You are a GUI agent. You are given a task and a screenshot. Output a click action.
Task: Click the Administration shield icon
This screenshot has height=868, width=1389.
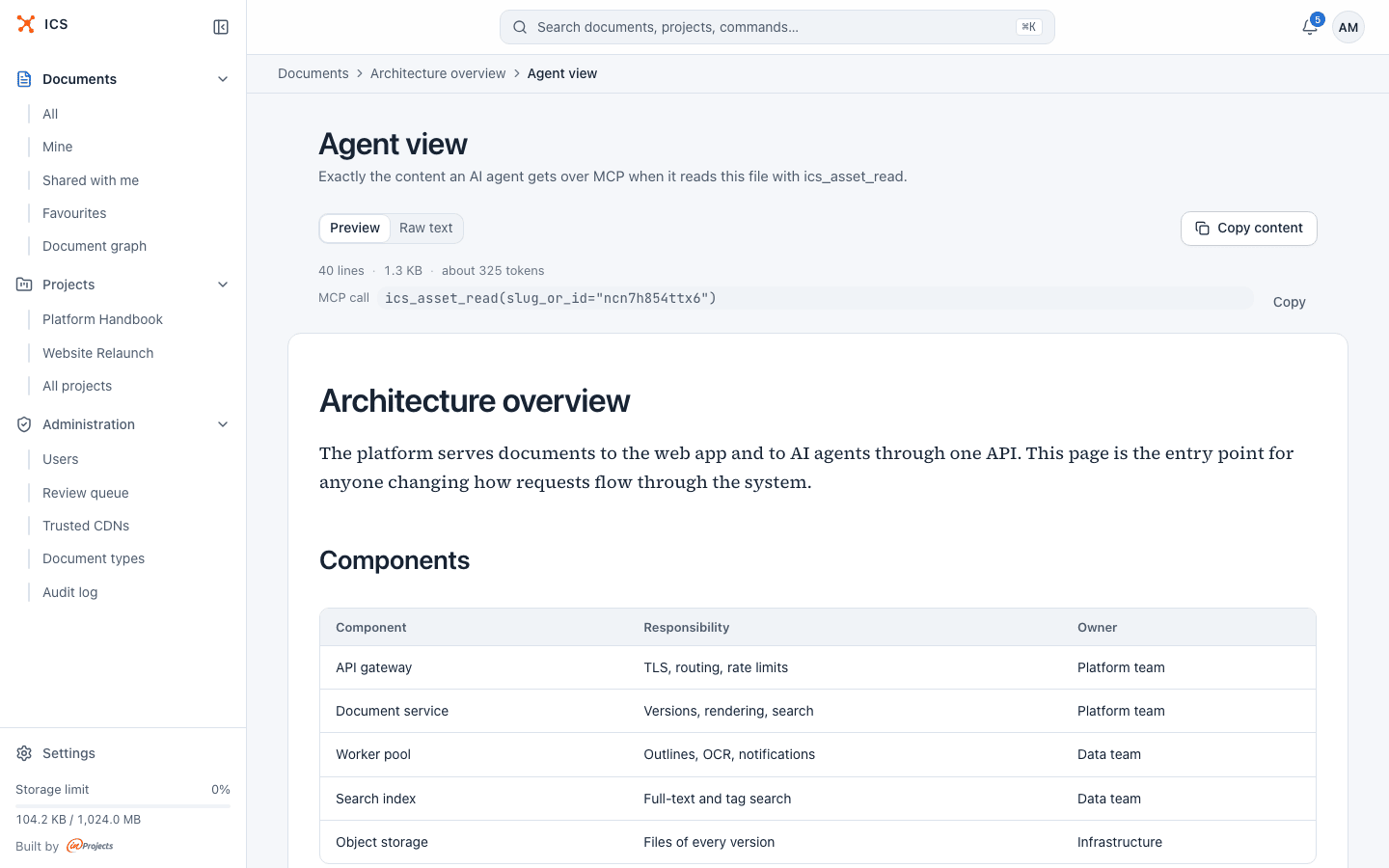pos(24,424)
